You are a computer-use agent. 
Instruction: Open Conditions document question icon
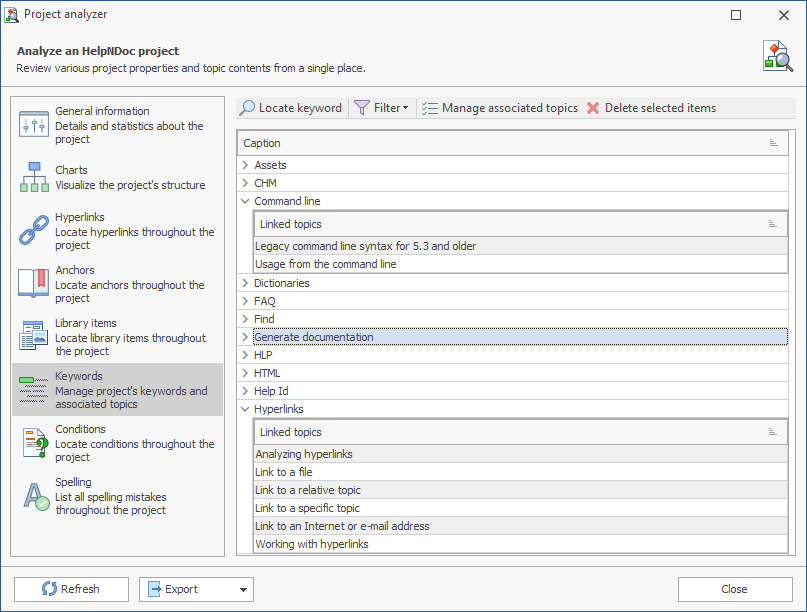click(x=35, y=442)
